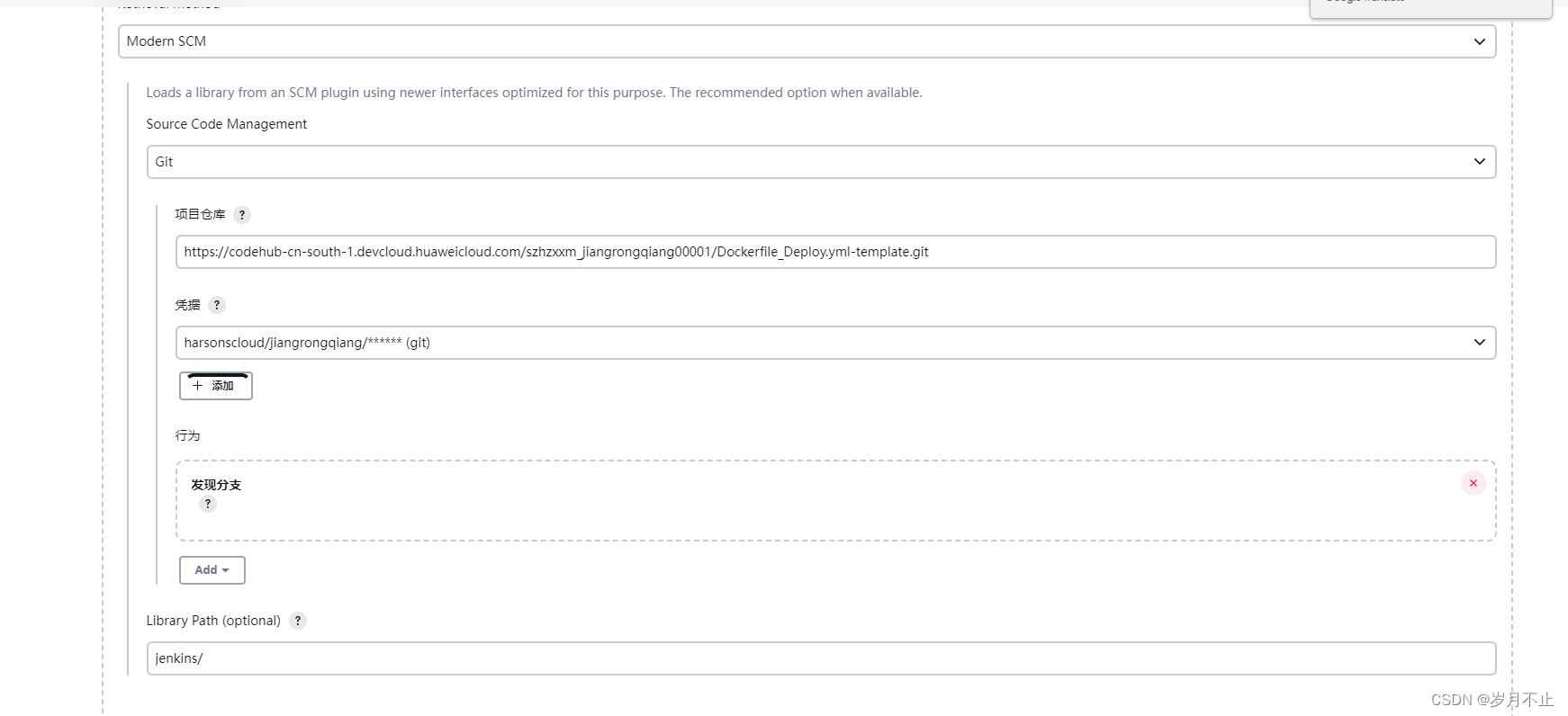Screen dimensions: 1568x716
Task: Remove the 发现分支 behavior with red X
Action: point(1473,483)
